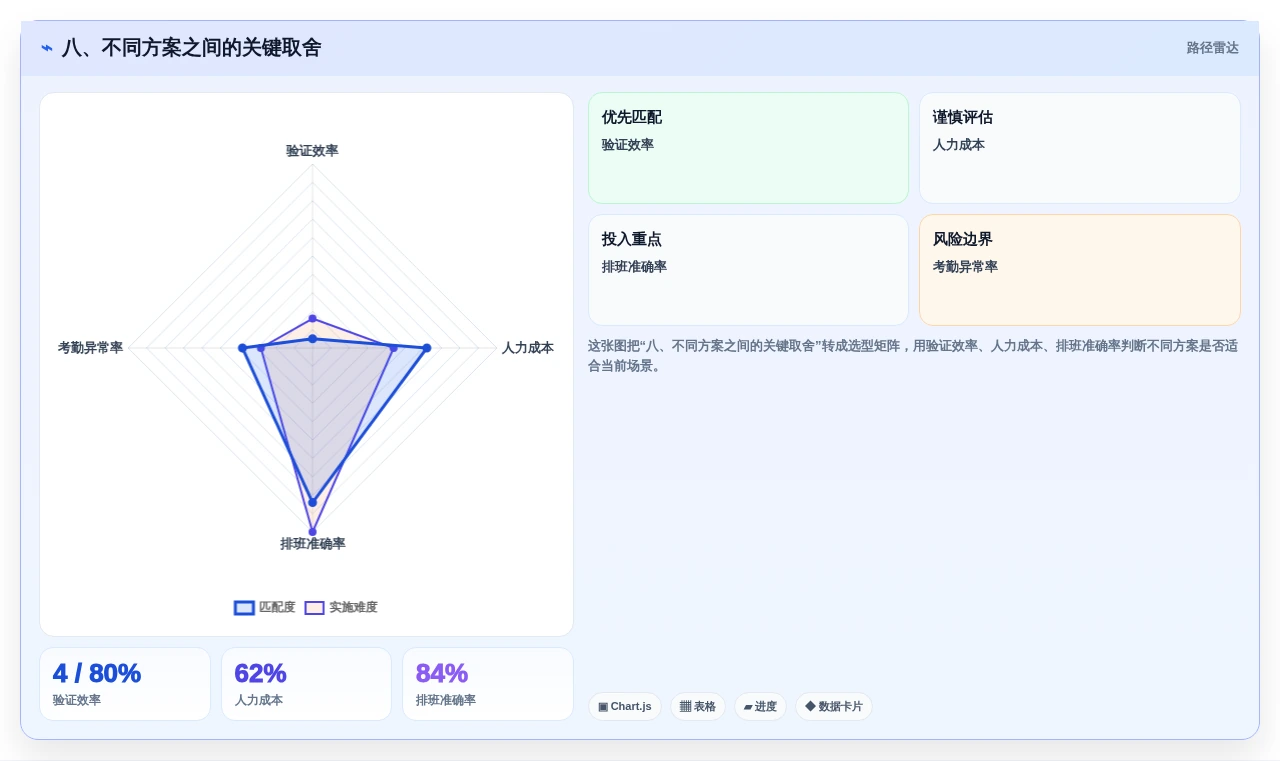Click the diamond icon in 数据卡片 tag

[x=810, y=707]
